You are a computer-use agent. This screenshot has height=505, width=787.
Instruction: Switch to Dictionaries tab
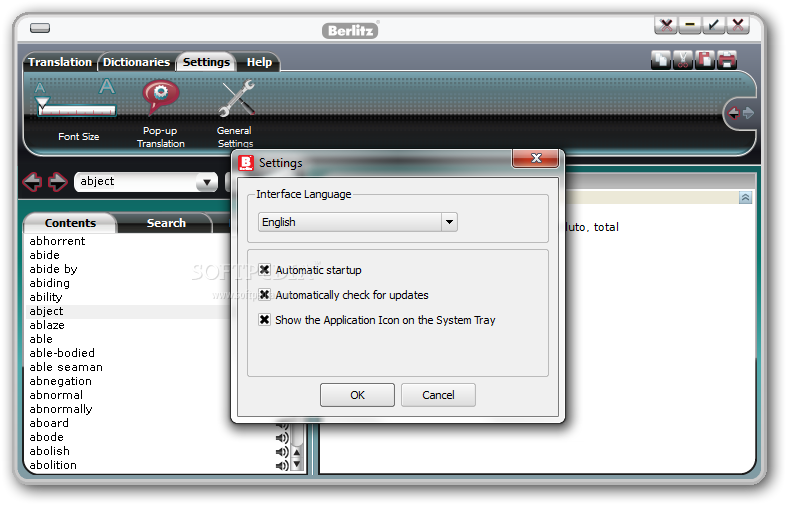click(136, 62)
